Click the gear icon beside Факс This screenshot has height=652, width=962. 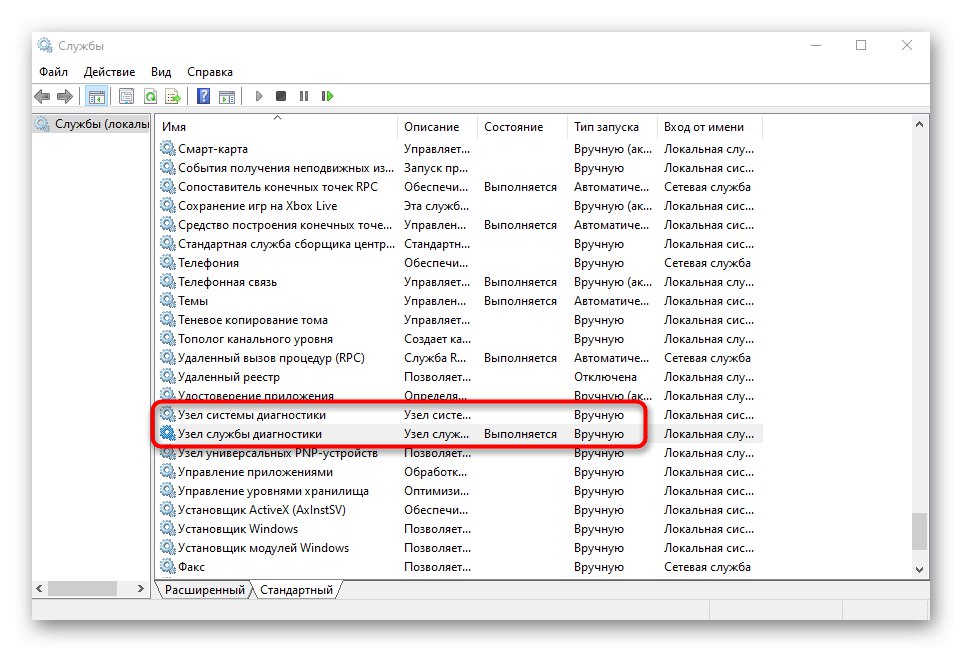(167, 566)
